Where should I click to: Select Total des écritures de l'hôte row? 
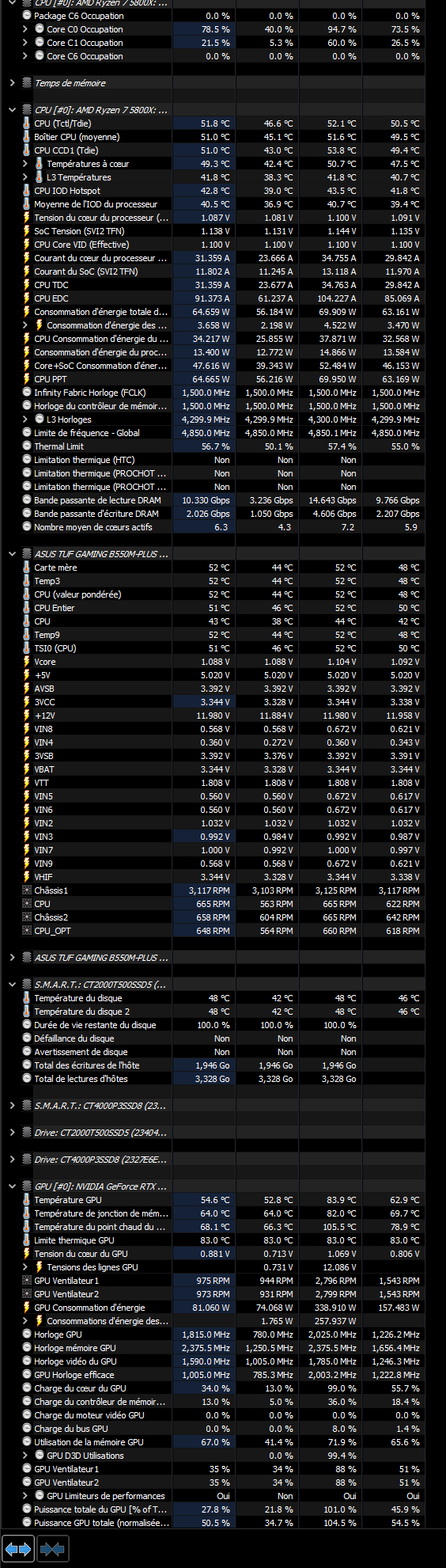(x=214, y=1065)
